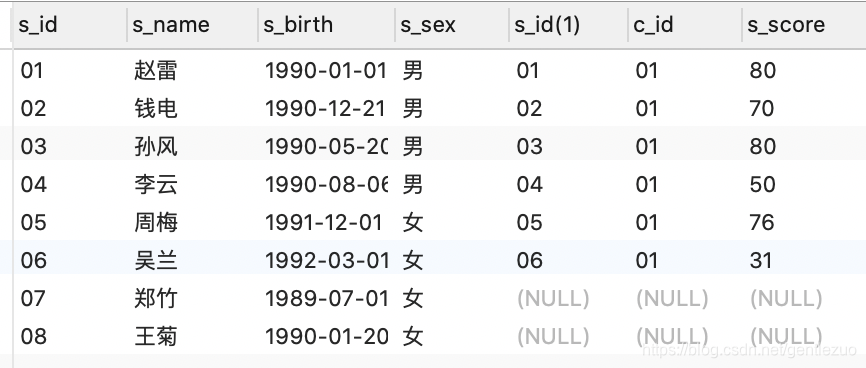Click s_sex cell 女 in 周梅 row

(x=413, y=222)
